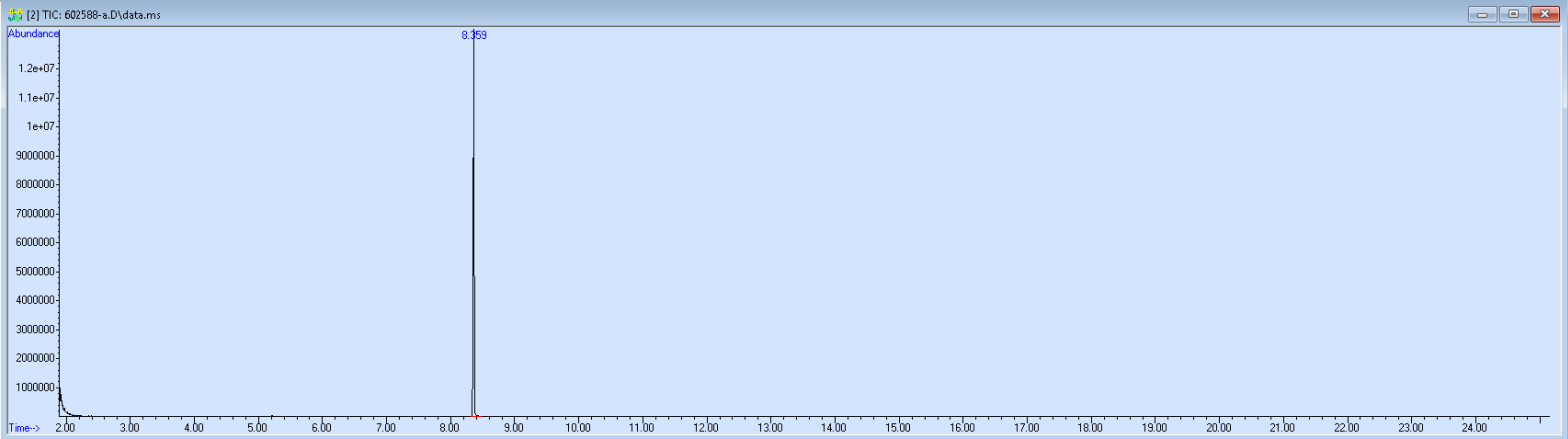Click the 4.00 time axis label

click(x=194, y=428)
